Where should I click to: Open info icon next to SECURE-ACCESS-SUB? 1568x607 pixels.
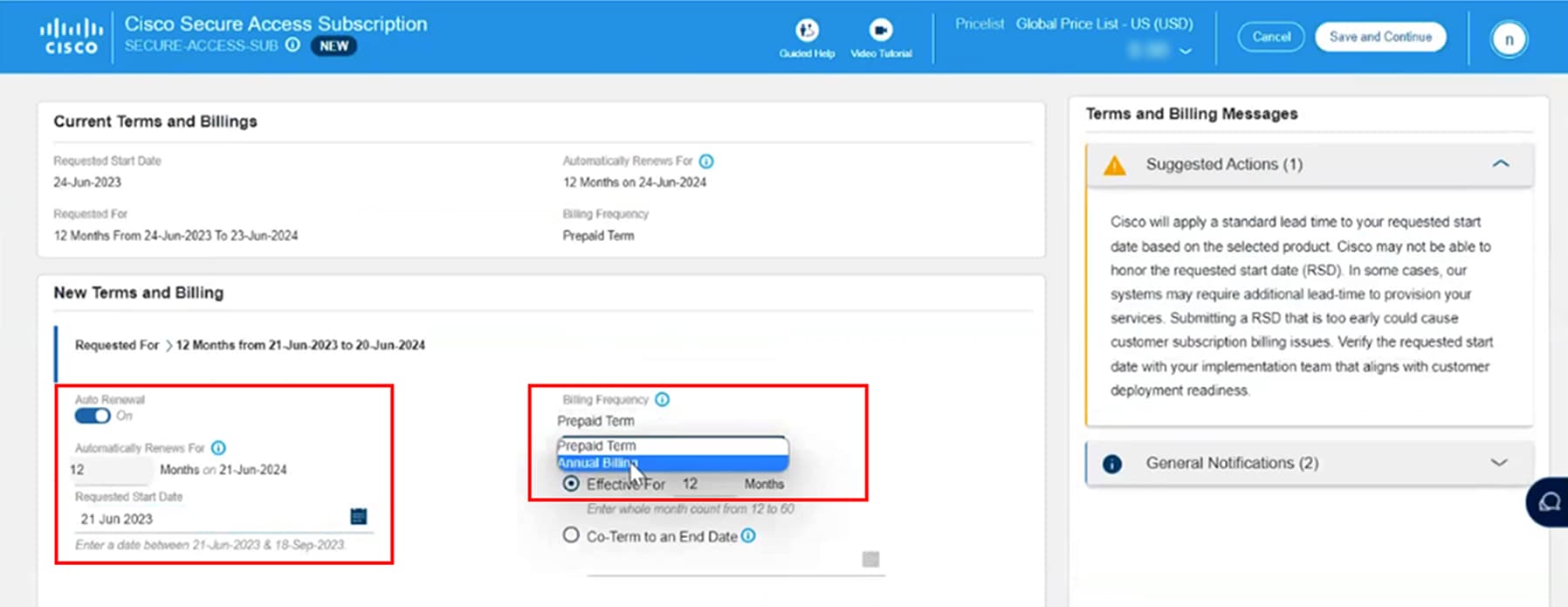[x=293, y=45]
